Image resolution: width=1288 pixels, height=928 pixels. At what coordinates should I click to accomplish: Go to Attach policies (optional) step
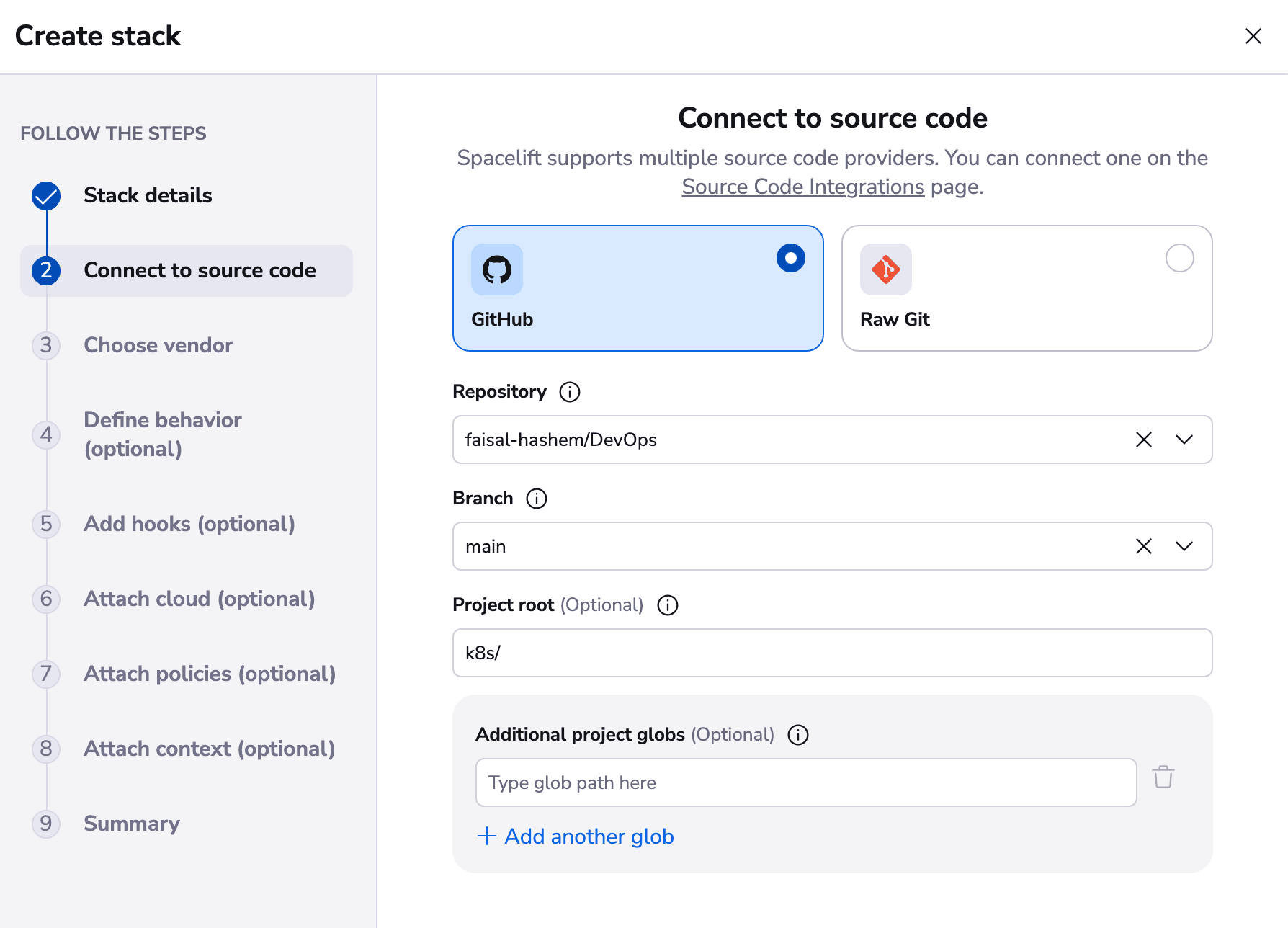coord(210,674)
